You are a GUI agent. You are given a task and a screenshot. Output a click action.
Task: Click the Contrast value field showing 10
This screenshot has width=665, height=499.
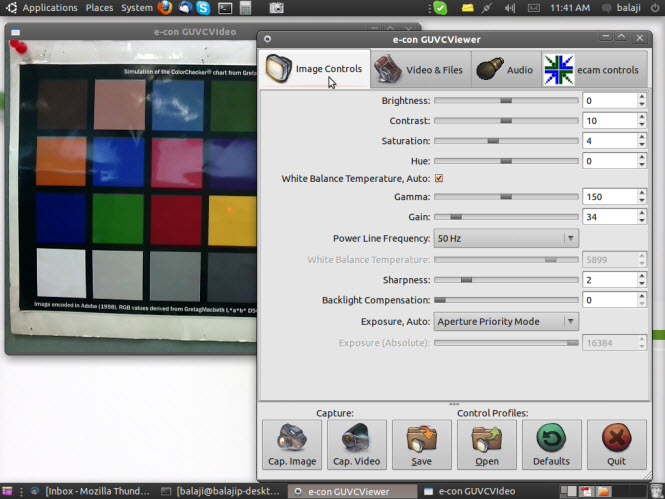[x=610, y=121]
